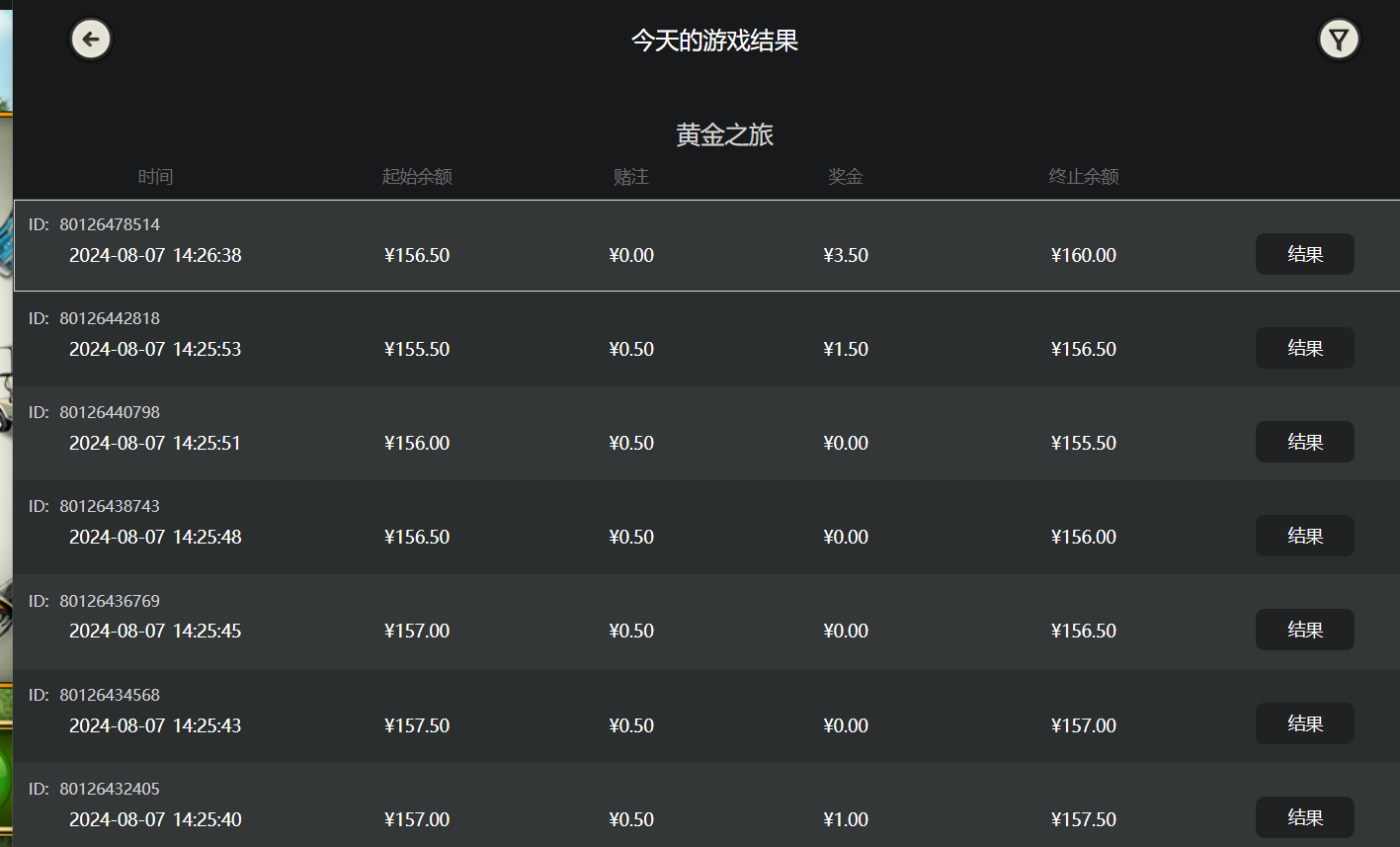The image size is (1400, 847).
Task: Click the 赌注 column header
Action: click(631, 177)
